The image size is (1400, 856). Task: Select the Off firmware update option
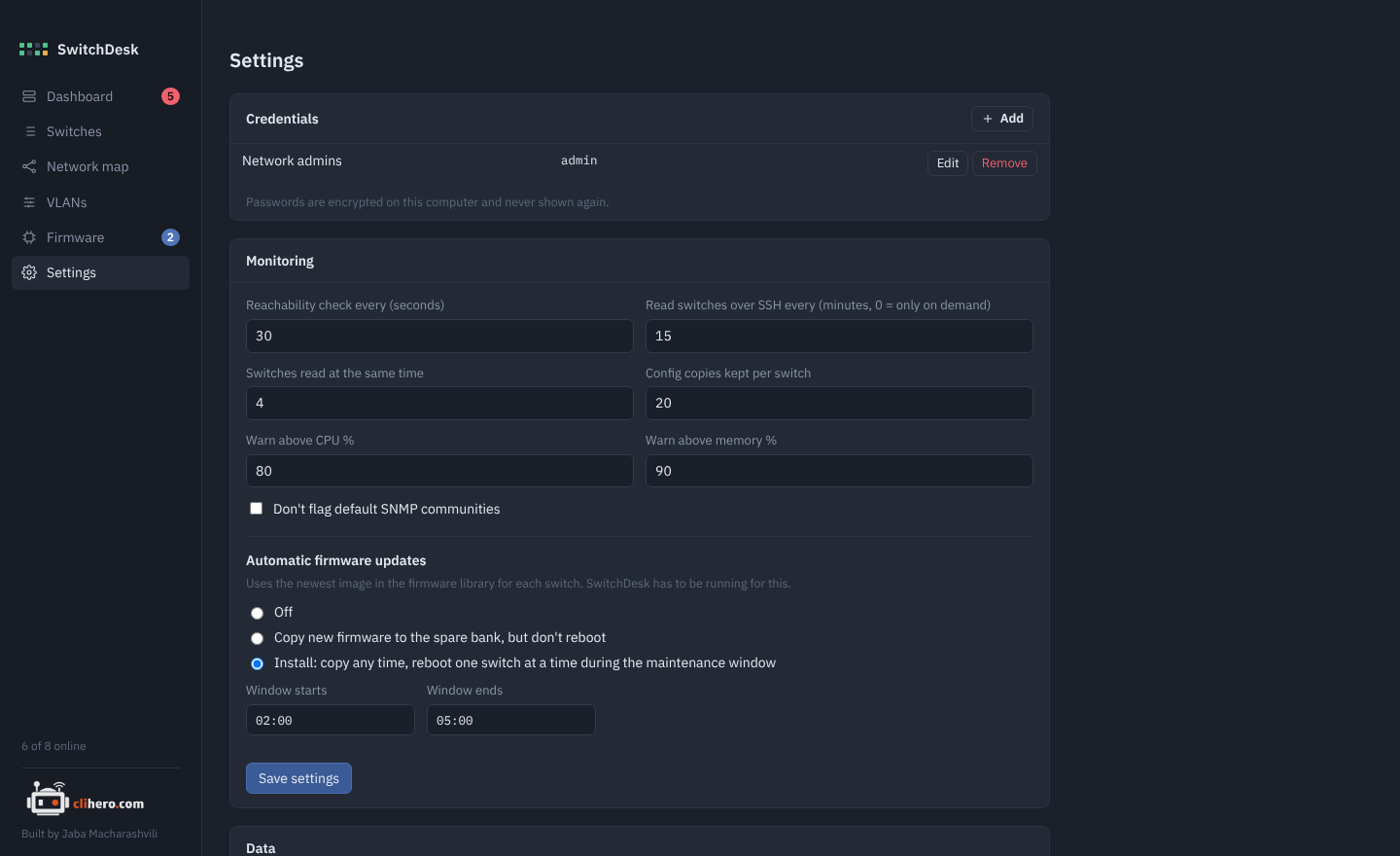click(257, 613)
